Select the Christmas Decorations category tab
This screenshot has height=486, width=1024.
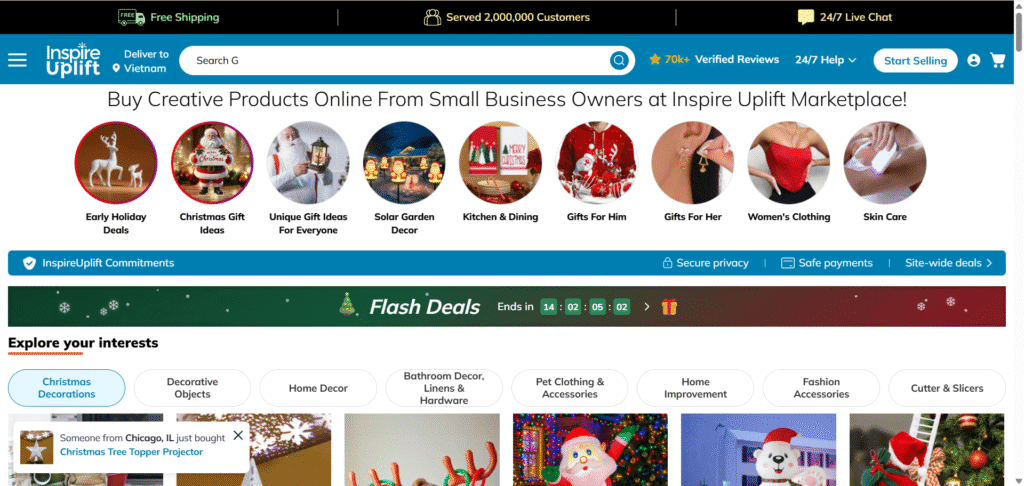(67, 388)
